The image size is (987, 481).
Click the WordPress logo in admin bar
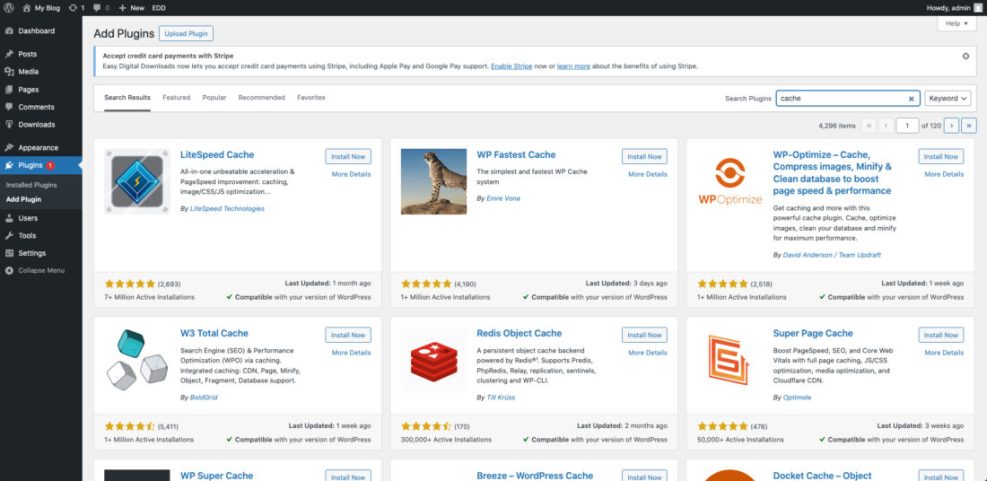8,8
